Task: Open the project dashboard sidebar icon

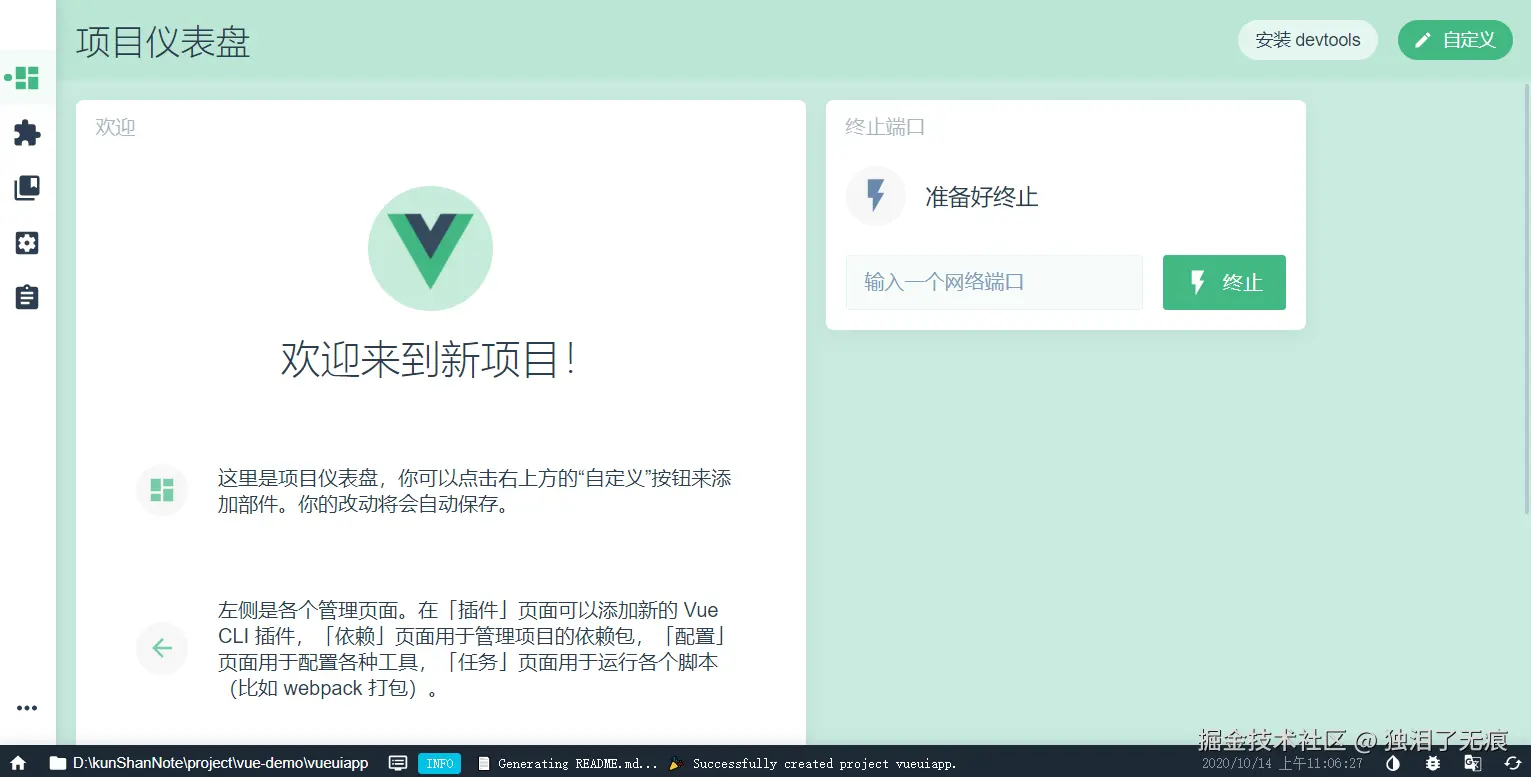Action: tap(27, 78)
